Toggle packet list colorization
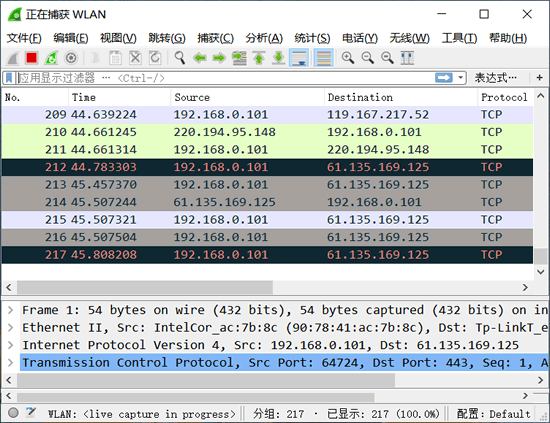The width and height of the screenshot is (550, 423). click(x=323, y=58)
